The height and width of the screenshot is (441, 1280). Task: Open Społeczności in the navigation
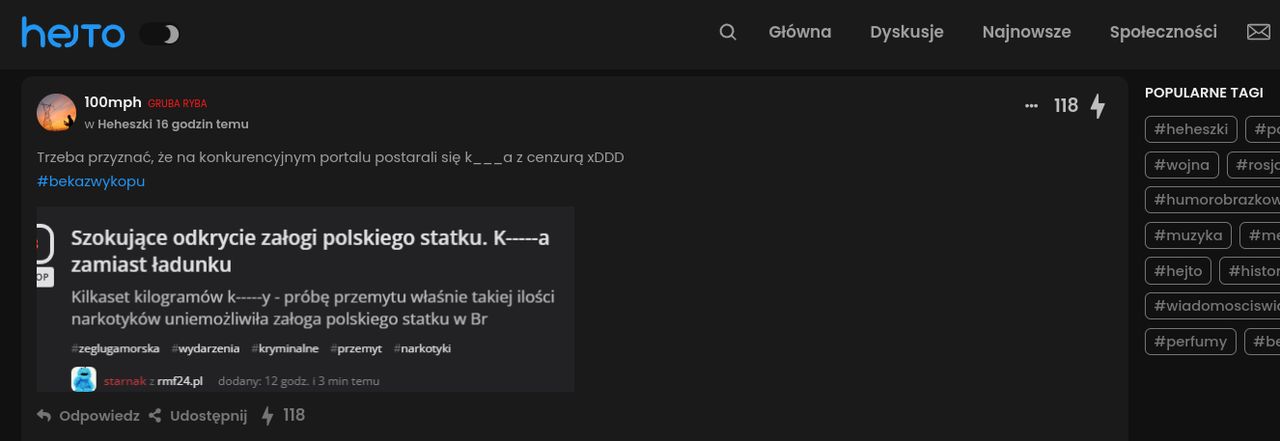[1163, 32]
